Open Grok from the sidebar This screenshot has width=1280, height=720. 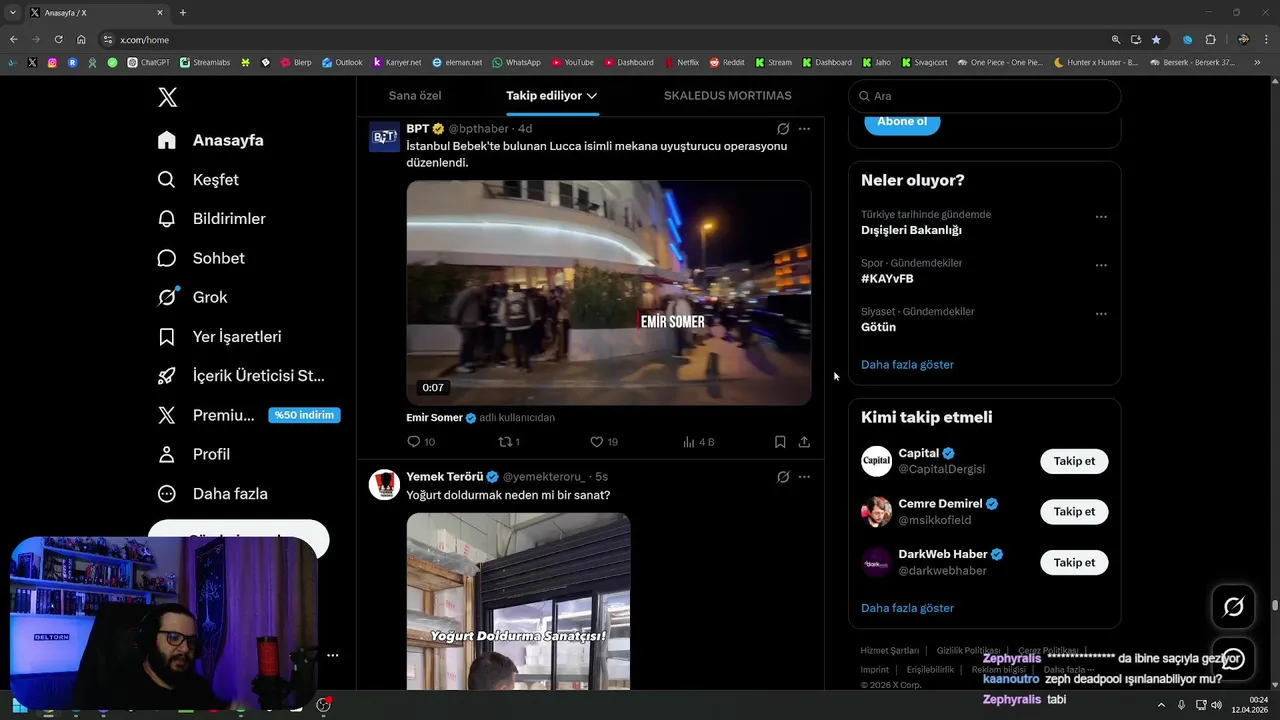[192, 297]
